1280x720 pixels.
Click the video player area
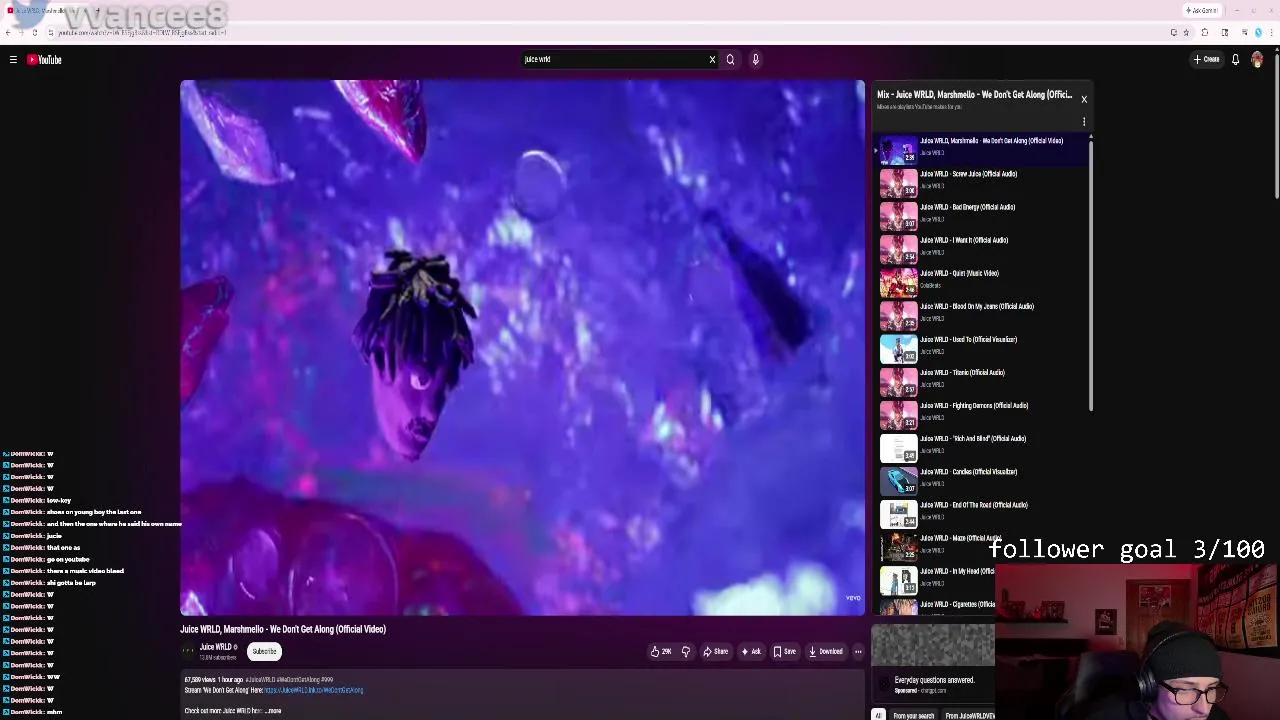click(x=522, y=348)
